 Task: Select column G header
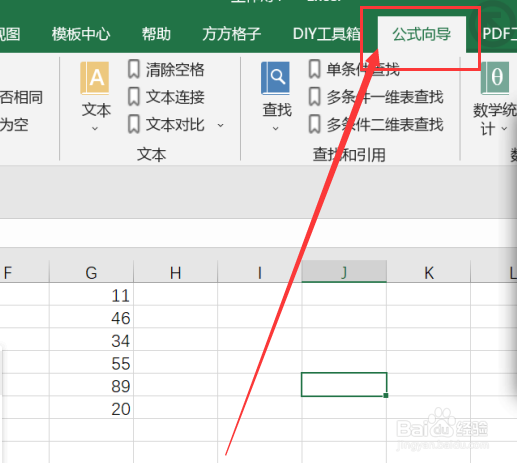(91, 272)
